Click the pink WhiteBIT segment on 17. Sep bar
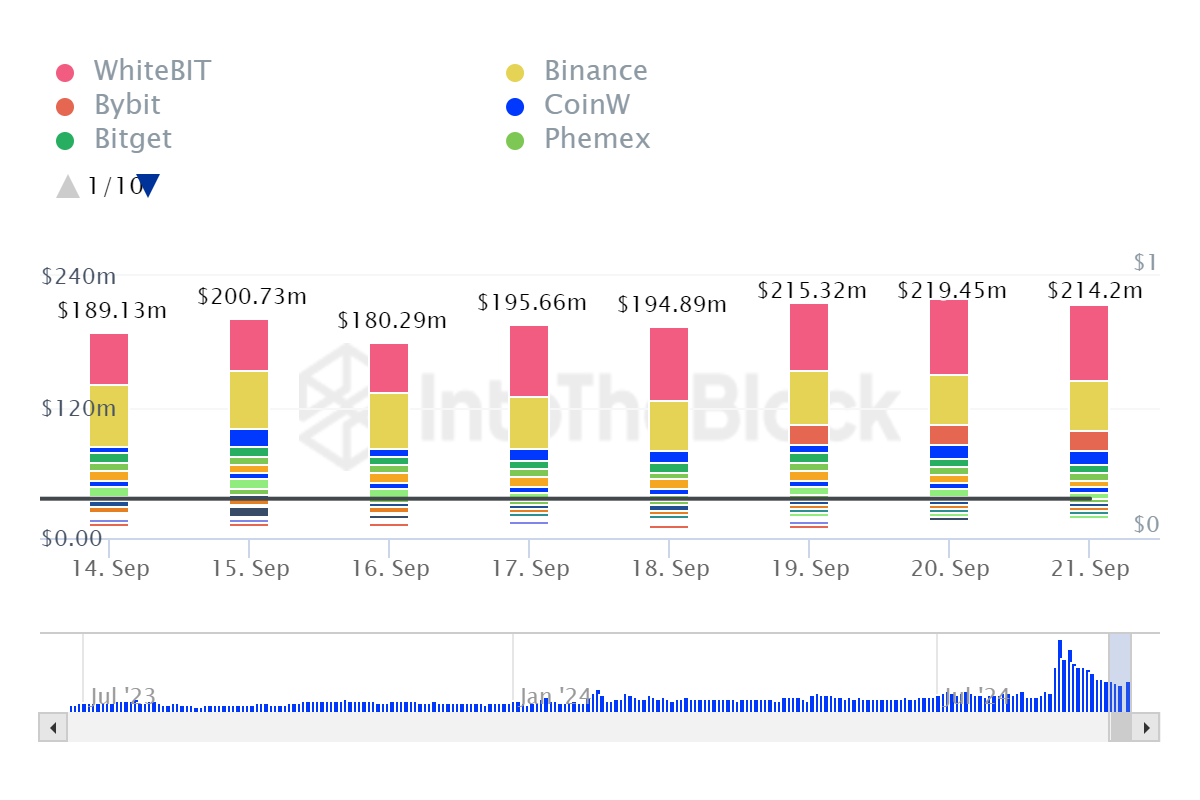The height and width of the screenshot is (800, 1200). [529, 361]
